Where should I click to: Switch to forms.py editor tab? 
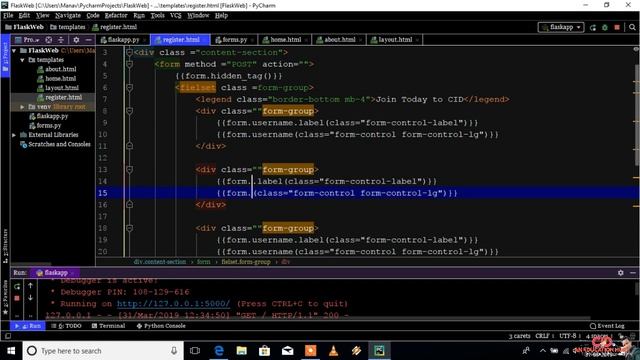234,40
